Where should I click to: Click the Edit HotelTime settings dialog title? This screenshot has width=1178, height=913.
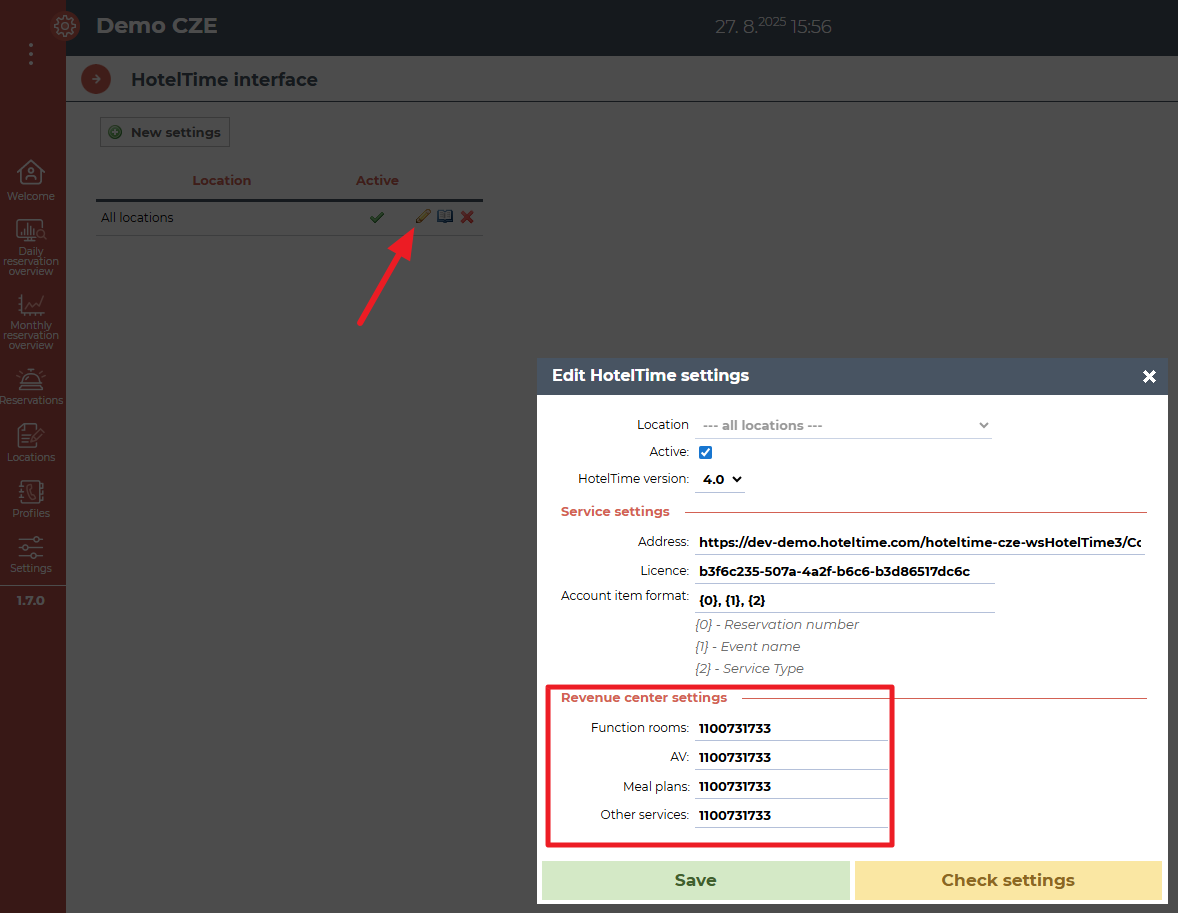(651, 375)
